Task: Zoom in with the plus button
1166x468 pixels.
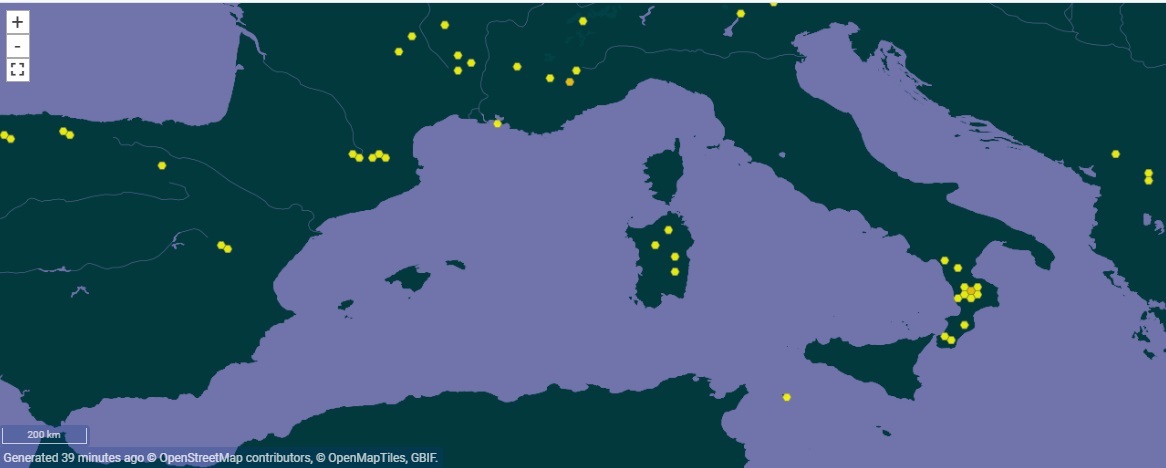Action: 18,22
